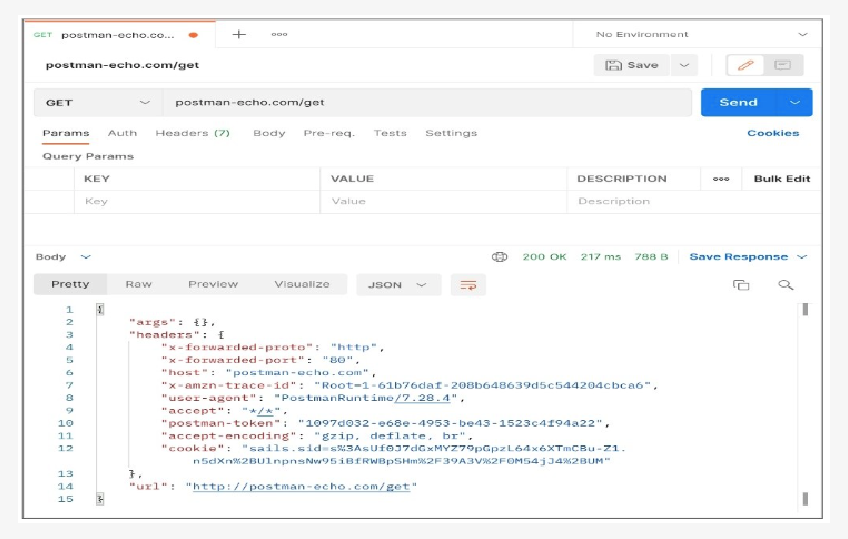The image size is (848, 539).
Task: Click the request URL field
Action: point(427,103)
